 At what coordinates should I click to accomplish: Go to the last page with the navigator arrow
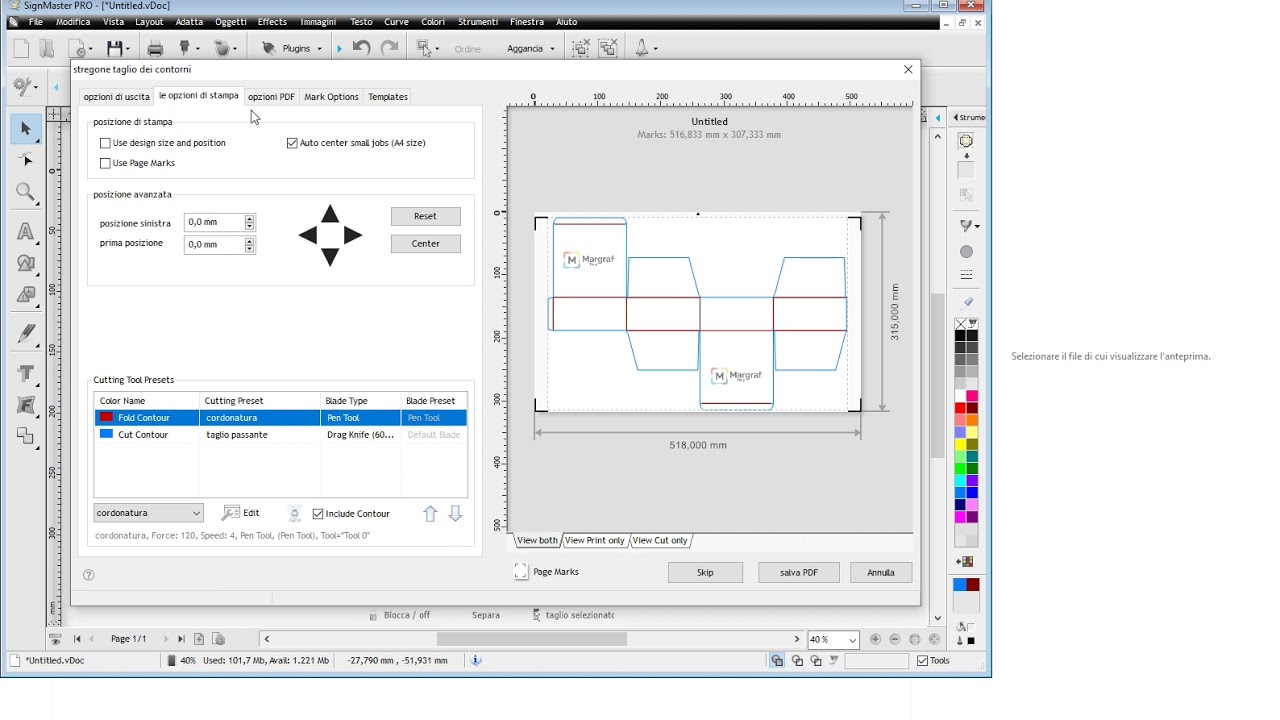point(181,639)
